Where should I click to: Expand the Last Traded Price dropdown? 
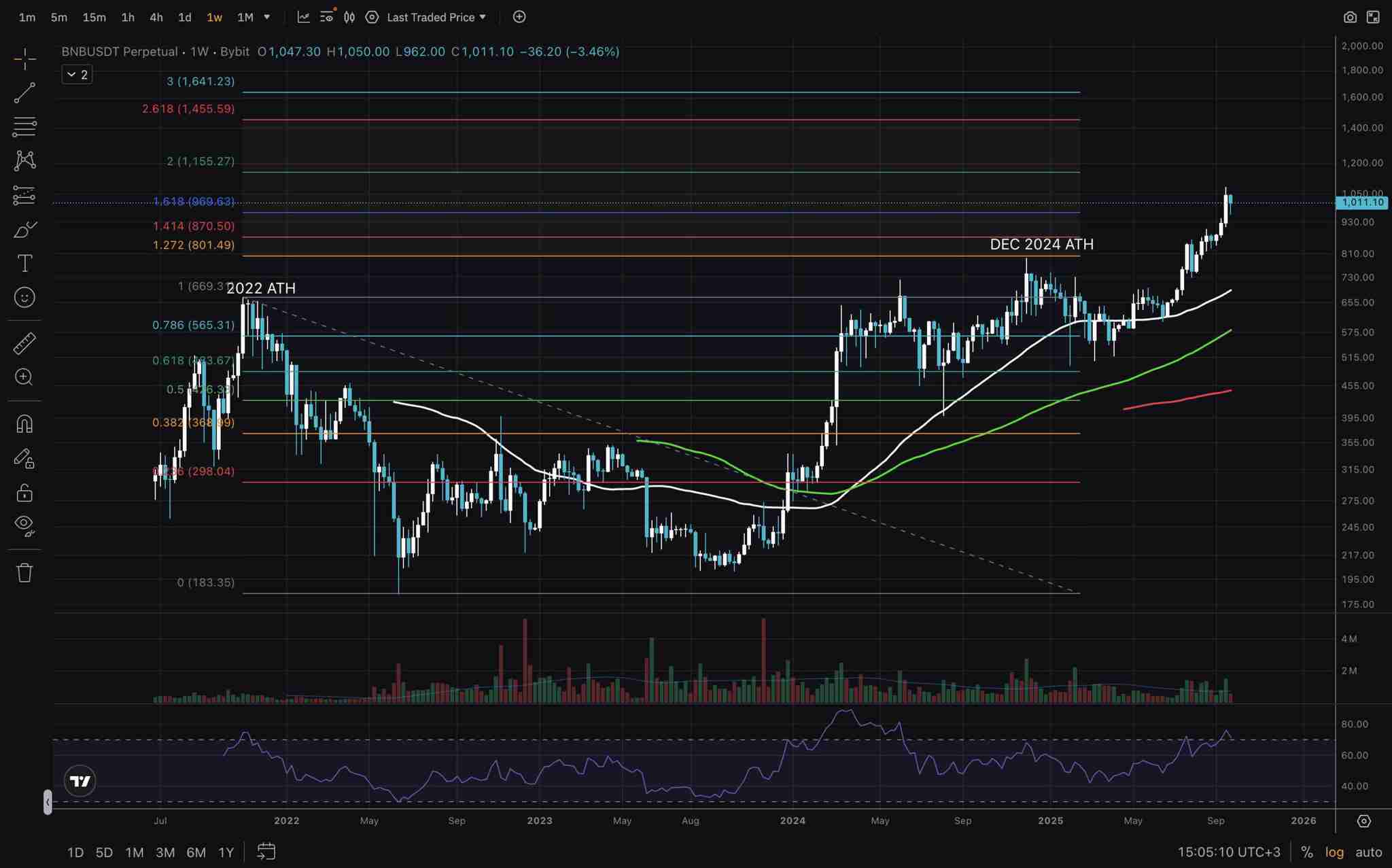click(x=436, y=17)
